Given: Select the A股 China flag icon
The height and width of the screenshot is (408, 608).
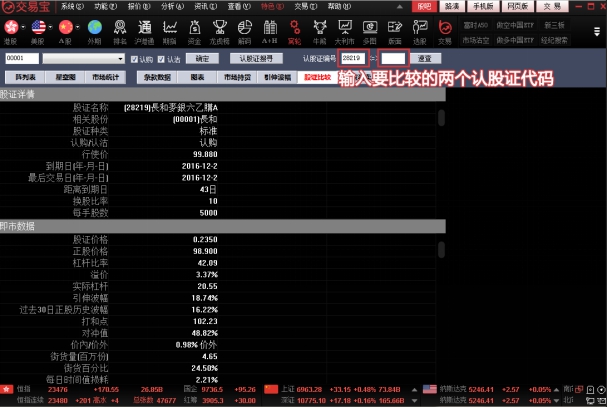Looking at the screenshot, I should [66, 31].
